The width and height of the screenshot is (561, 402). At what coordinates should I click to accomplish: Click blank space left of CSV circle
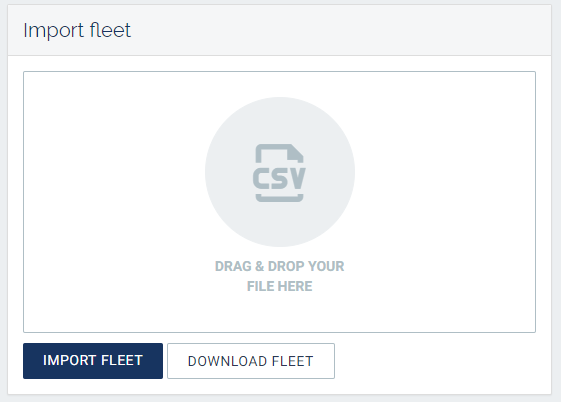[x=114, y=172]
